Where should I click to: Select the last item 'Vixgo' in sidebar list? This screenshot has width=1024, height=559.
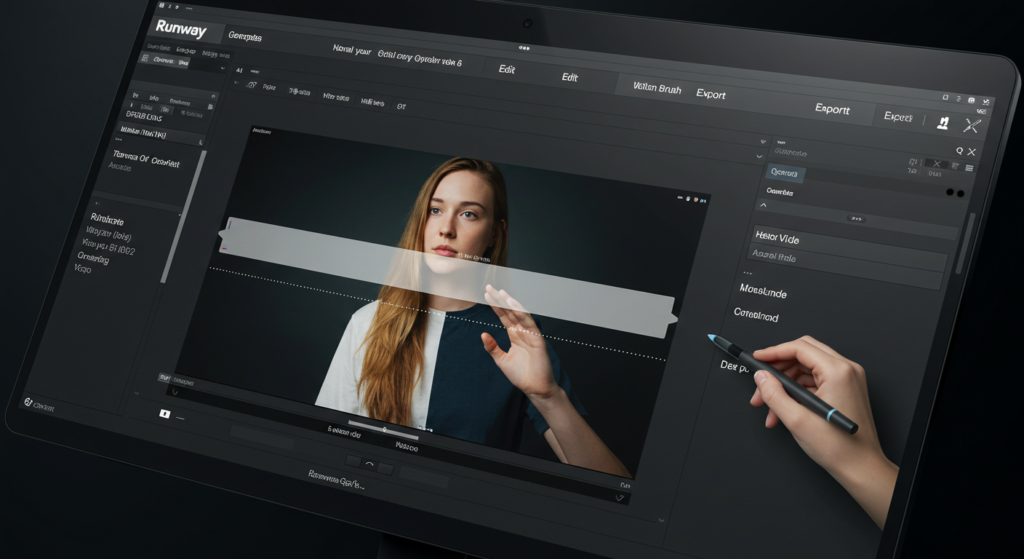click(x=82, y=268)
